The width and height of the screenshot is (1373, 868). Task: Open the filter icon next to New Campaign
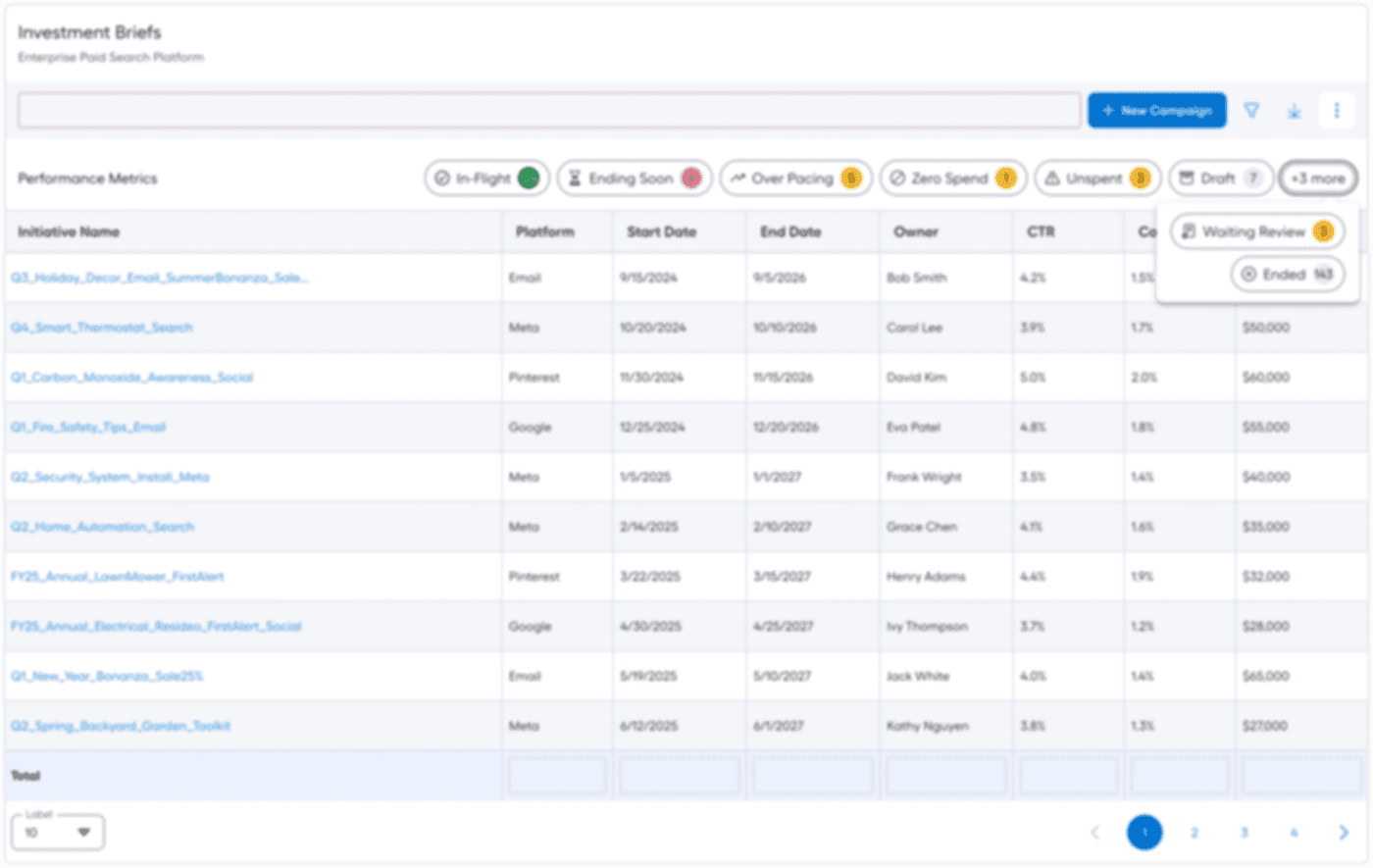tap(1251, 110)
